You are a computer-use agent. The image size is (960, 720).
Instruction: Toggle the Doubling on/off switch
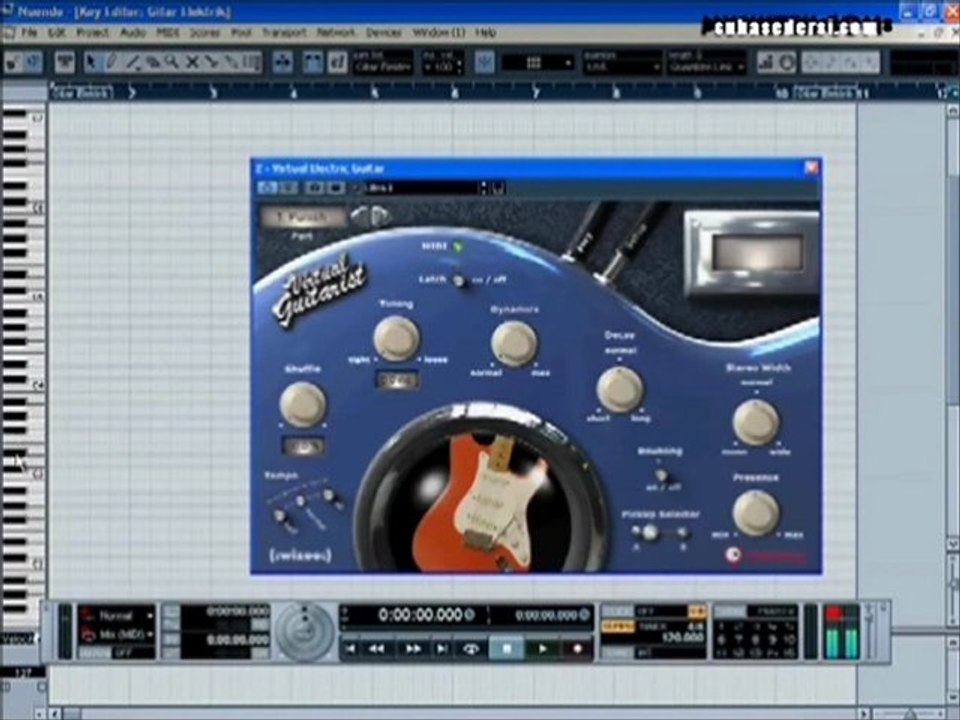[661, 475]
